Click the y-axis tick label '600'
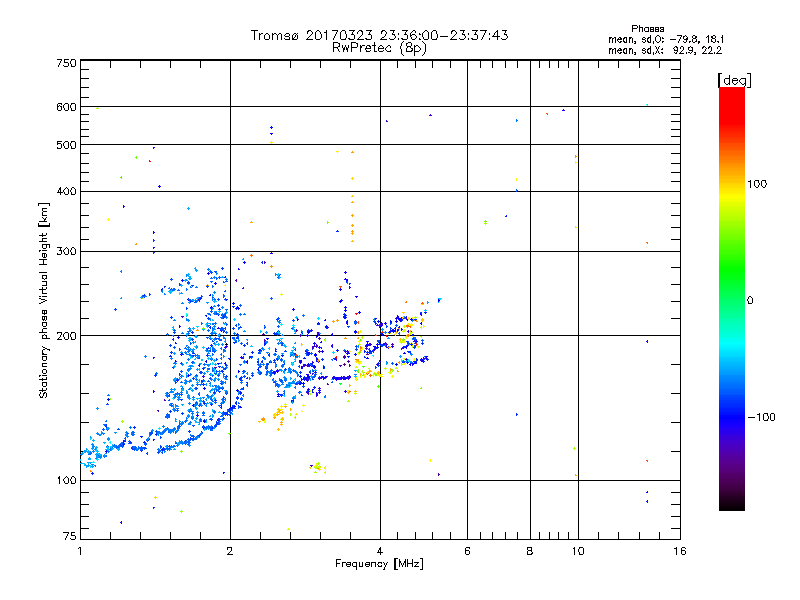The image size is (800, 600). (66, 107)
